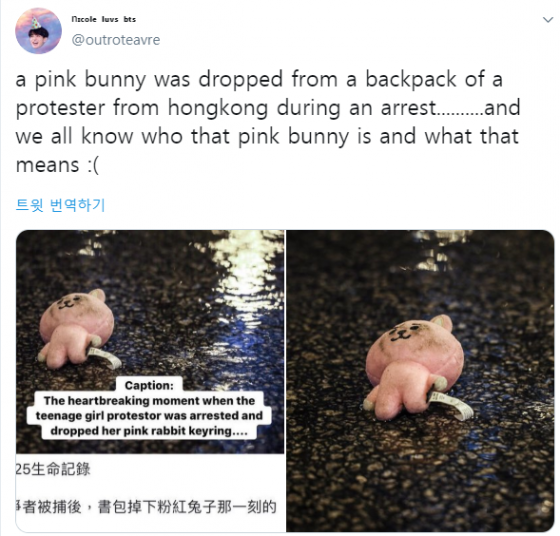The height and width of the screenshot is (536, 560).
Task: Visit the @outroteavre handle
Action: point(116,40)
